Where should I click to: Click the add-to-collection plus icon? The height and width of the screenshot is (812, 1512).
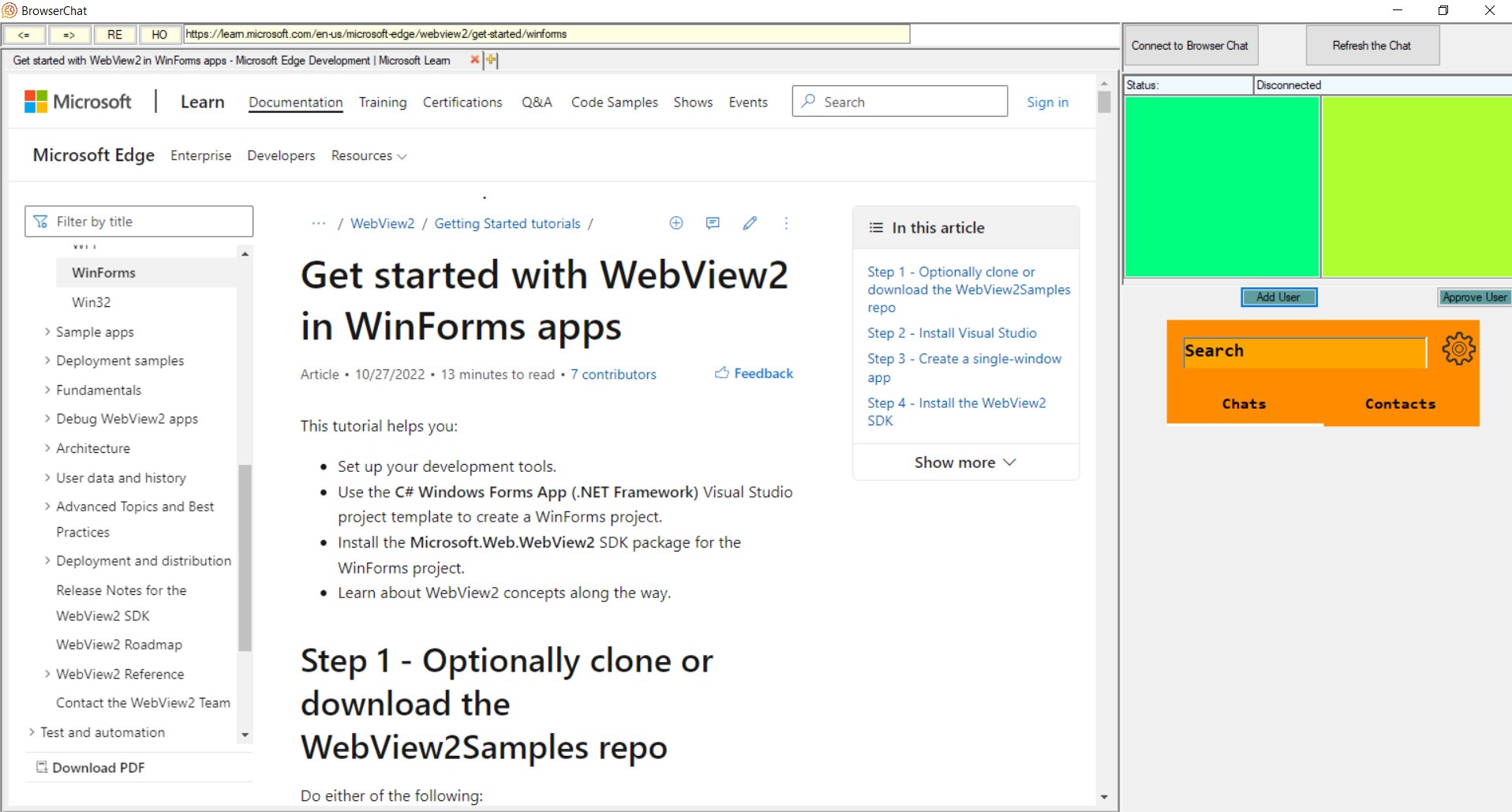click(676, 223)
